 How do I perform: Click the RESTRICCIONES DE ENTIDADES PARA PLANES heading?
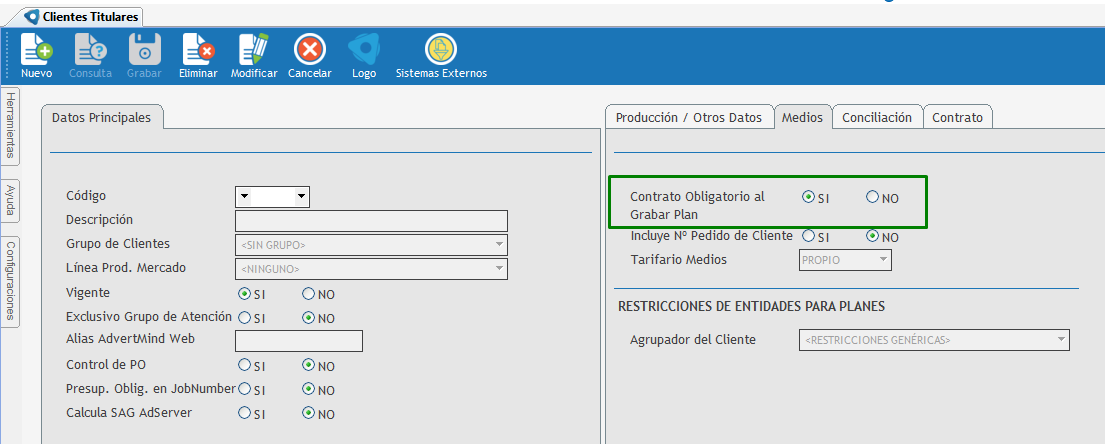(752, 306)
